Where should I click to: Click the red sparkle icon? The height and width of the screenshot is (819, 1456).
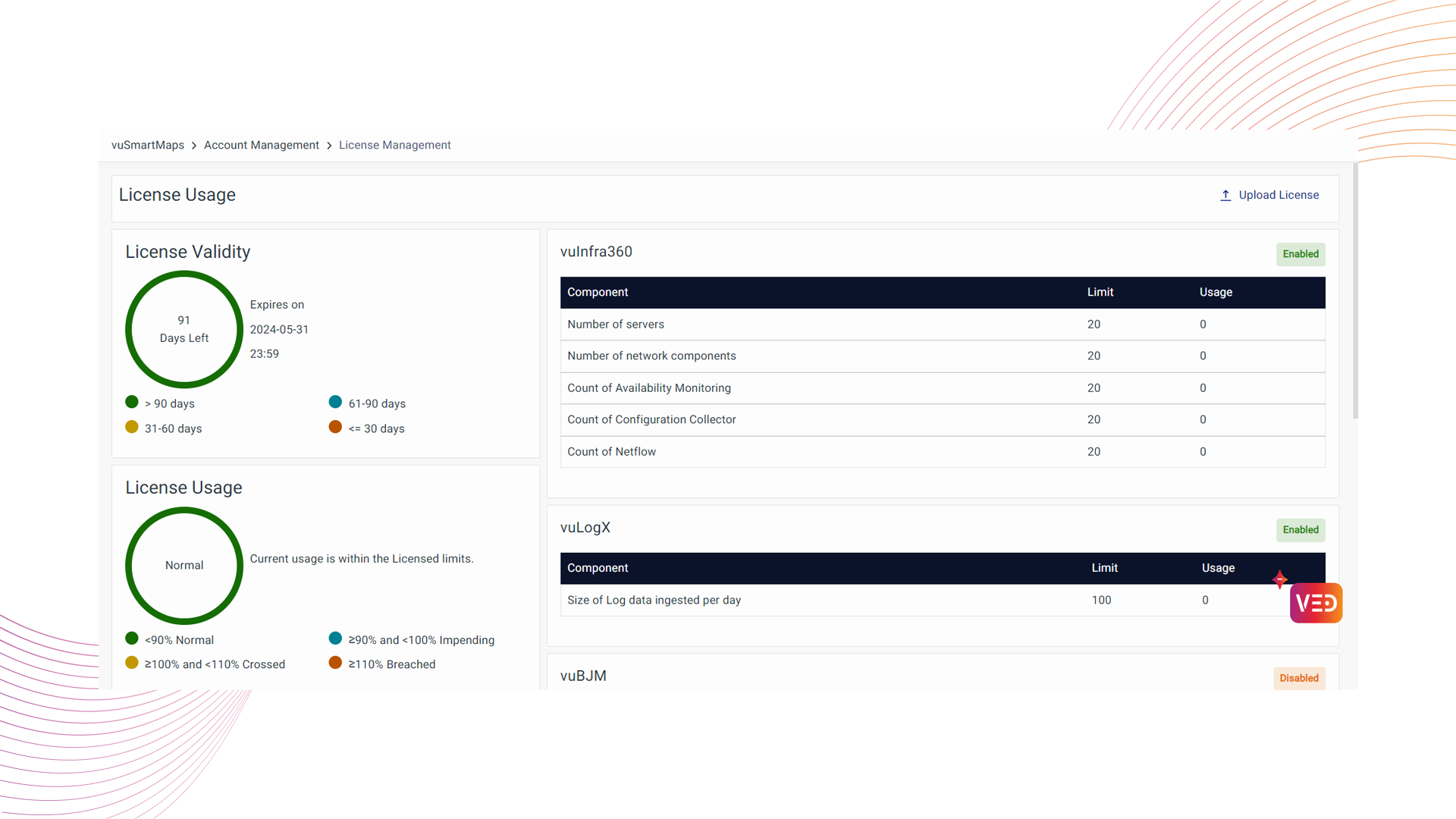click(x=1280, y=579)
